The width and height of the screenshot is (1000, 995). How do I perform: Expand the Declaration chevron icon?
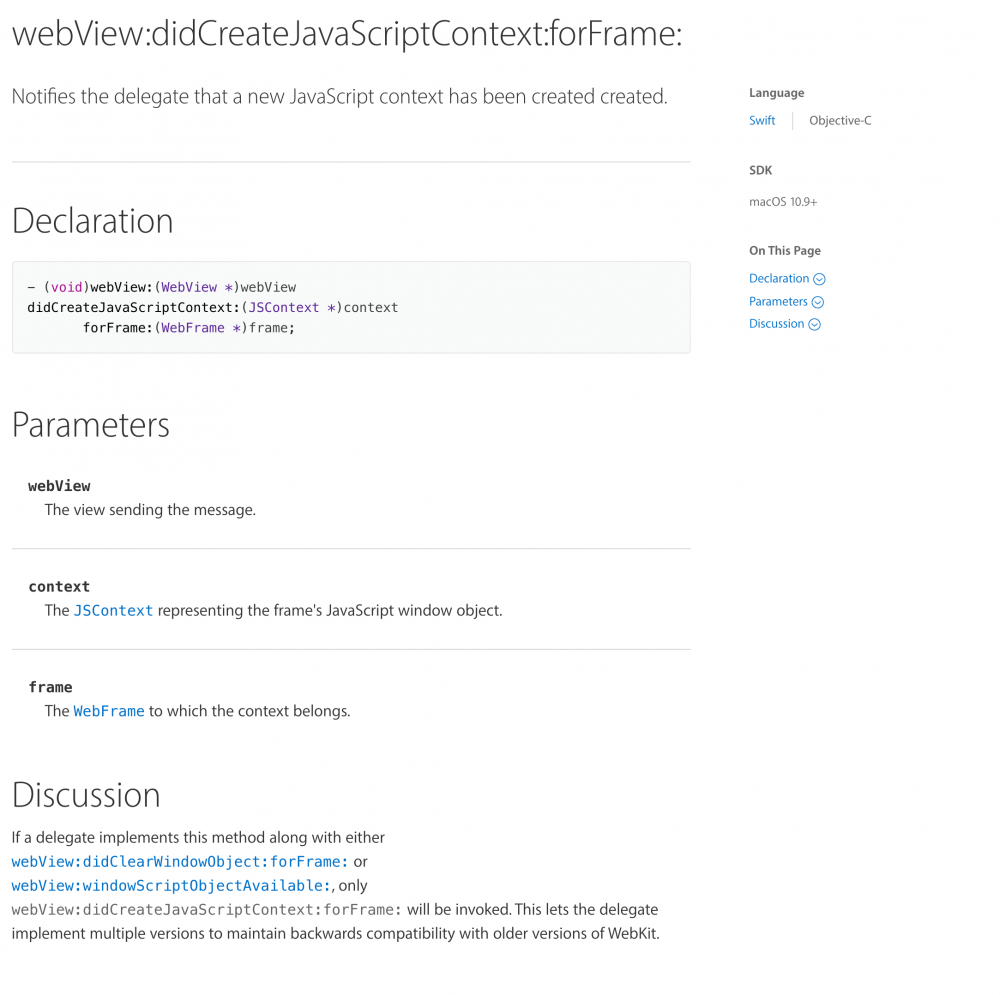(x=819, y=278)
